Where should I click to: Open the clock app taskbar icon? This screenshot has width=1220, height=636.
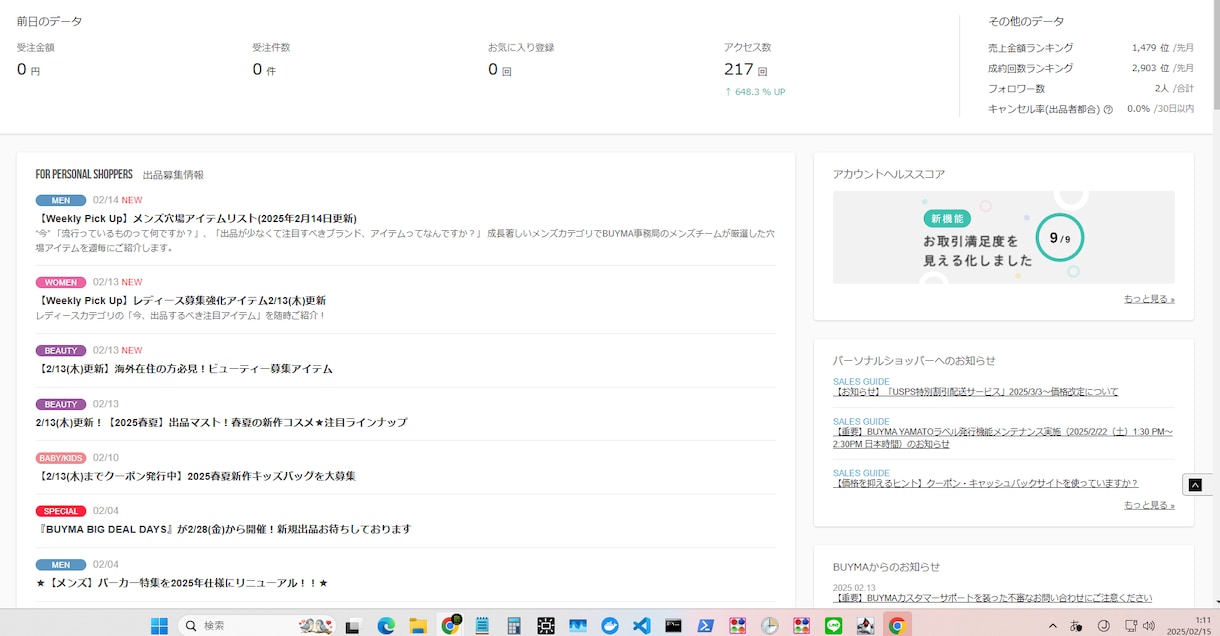770,626
